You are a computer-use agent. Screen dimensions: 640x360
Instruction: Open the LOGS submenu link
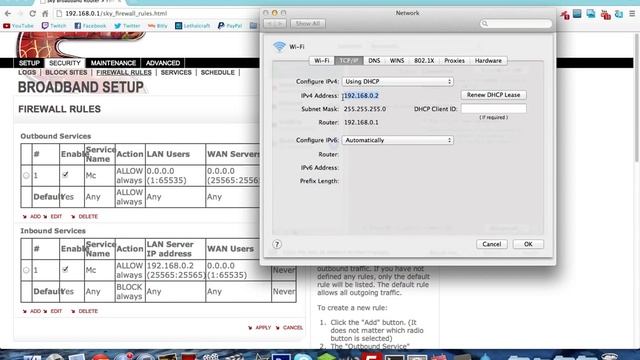point(27,72)
